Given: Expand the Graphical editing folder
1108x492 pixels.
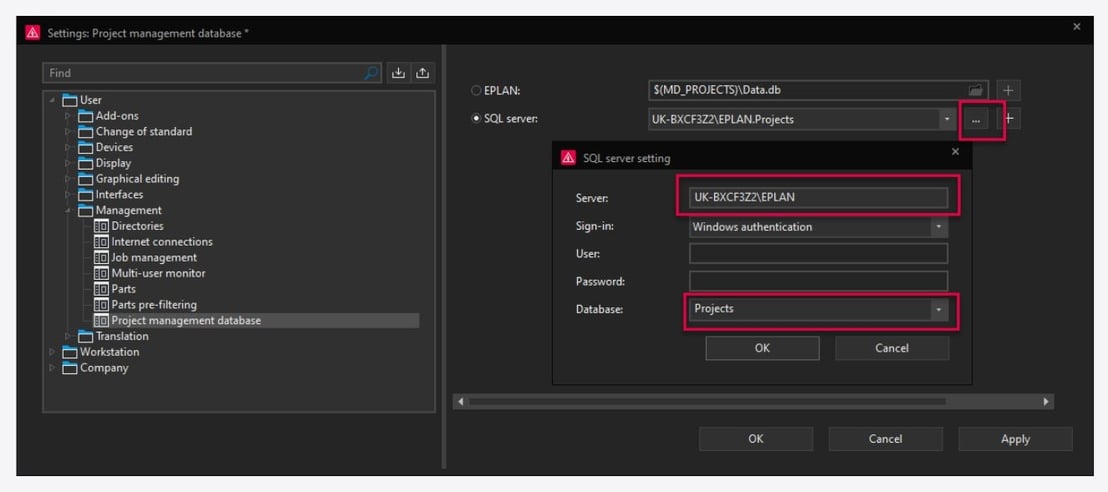Looking at the screenshot, I should [69, 179].
